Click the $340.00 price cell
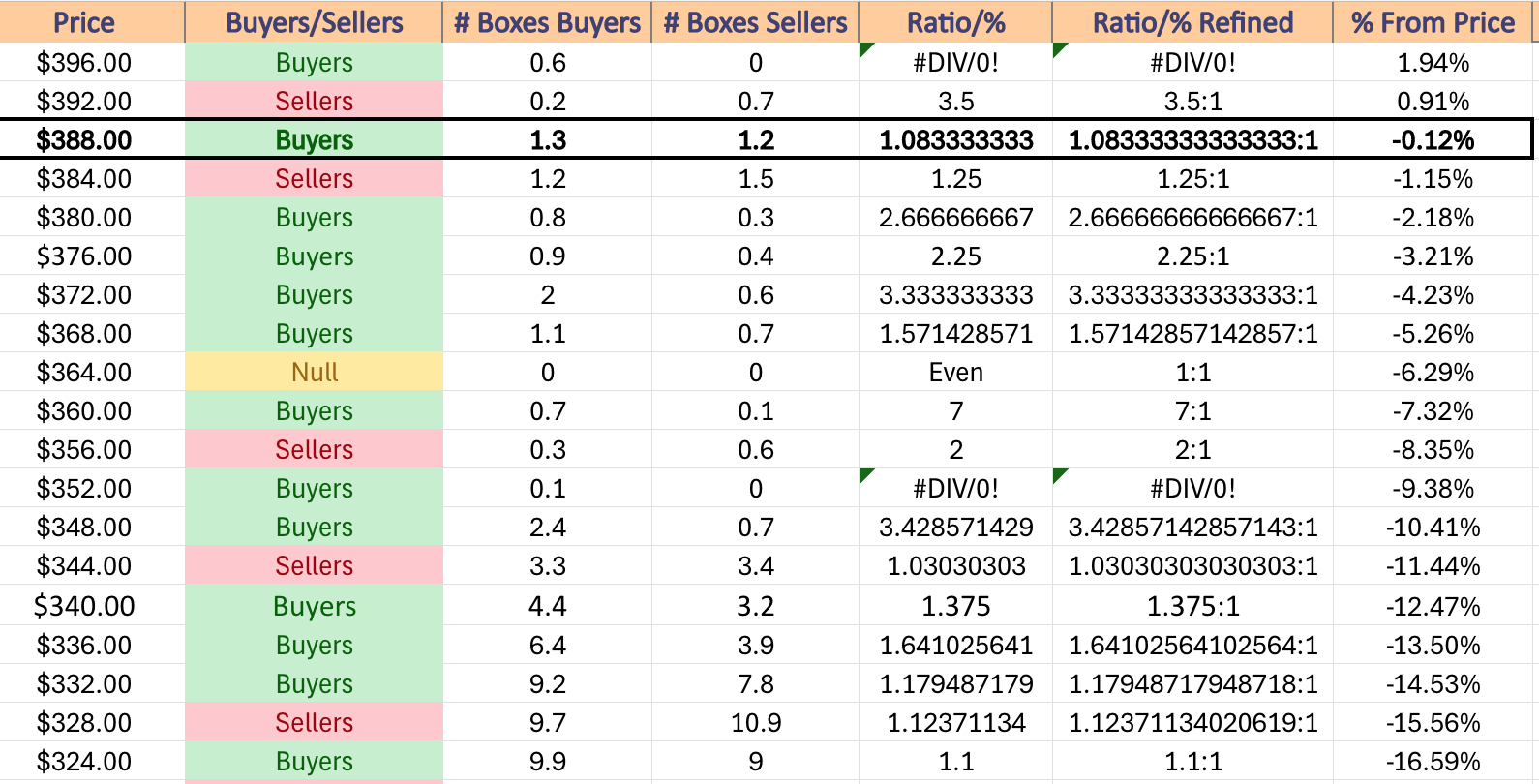1539x784 pixels. (x=92, y=606)
